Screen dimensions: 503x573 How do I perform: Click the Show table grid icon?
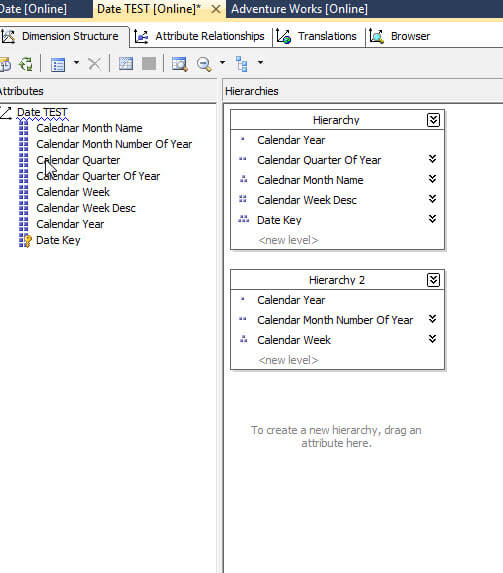tap(126, 64)
